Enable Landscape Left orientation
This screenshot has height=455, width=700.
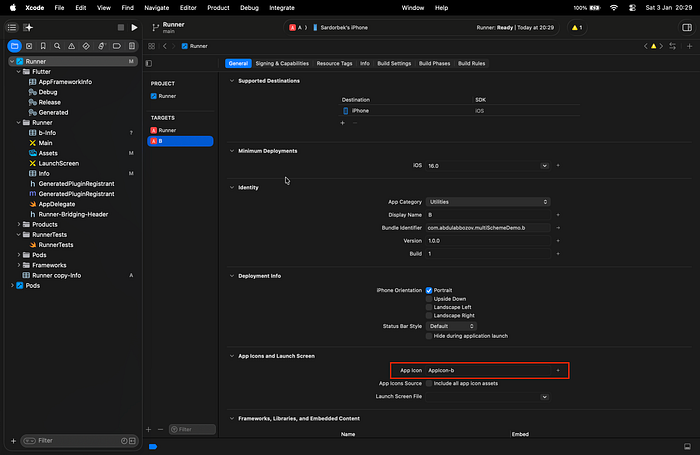429,307
